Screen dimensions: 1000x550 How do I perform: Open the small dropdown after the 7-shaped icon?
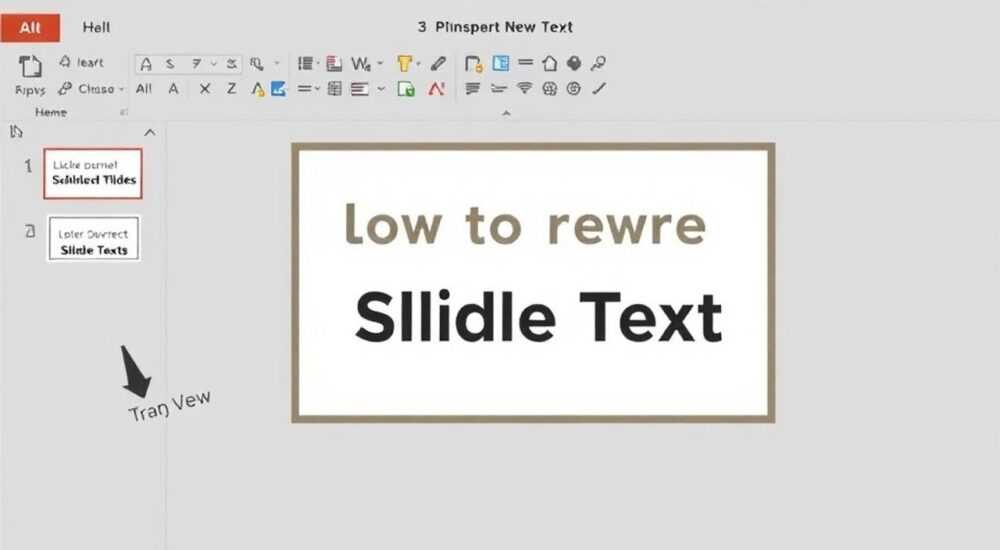coord(214,63)
